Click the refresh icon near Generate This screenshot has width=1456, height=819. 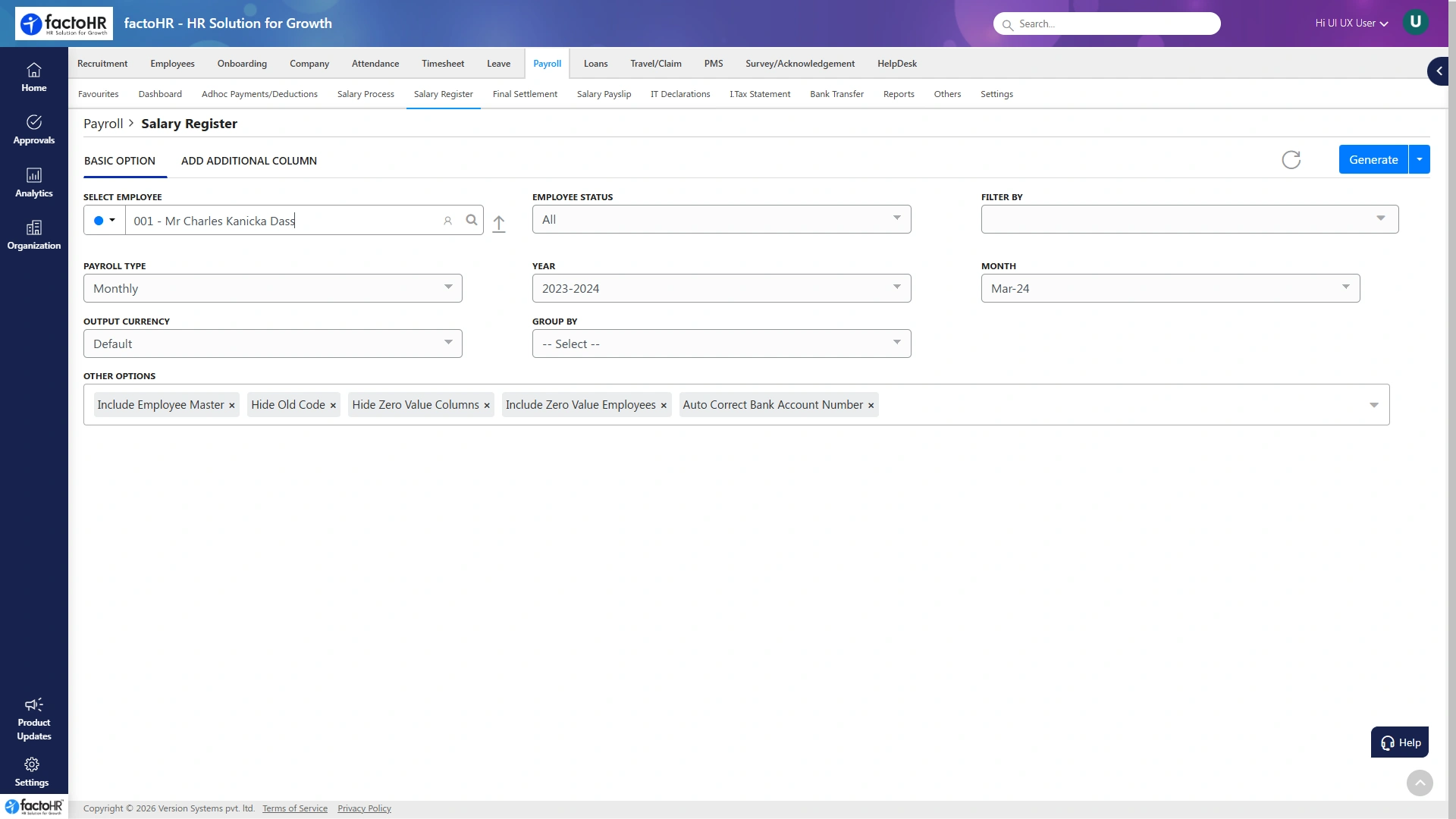click(x=1291, y=160)
